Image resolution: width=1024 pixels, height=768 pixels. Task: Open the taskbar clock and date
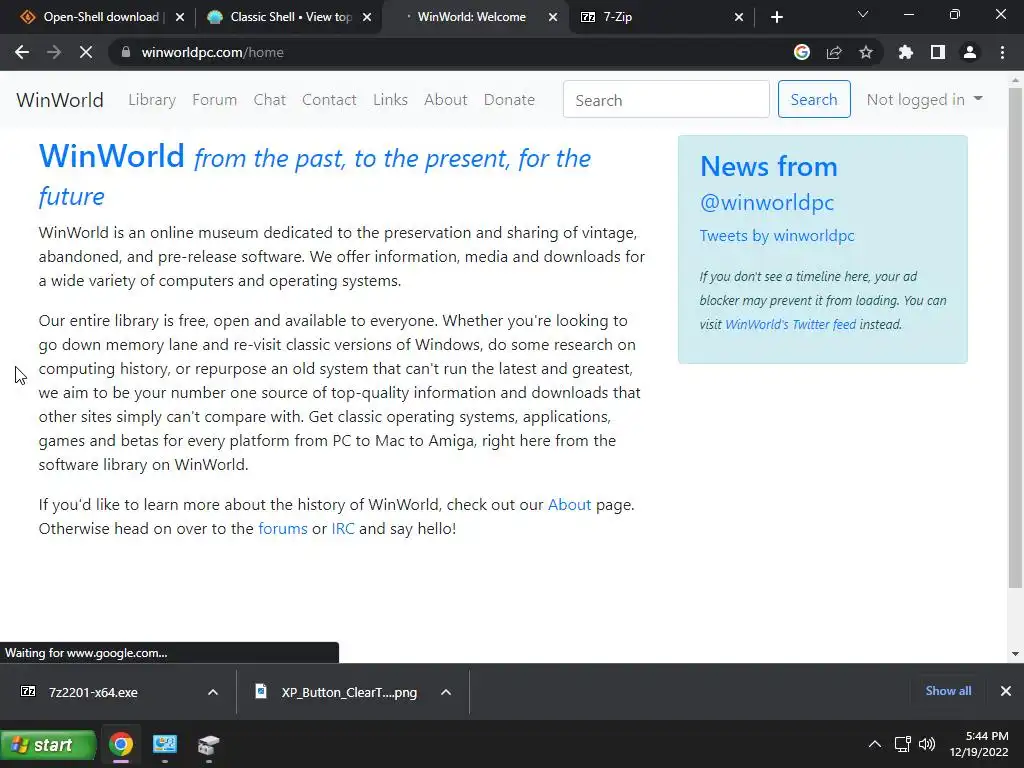click(x=979, y=744)
